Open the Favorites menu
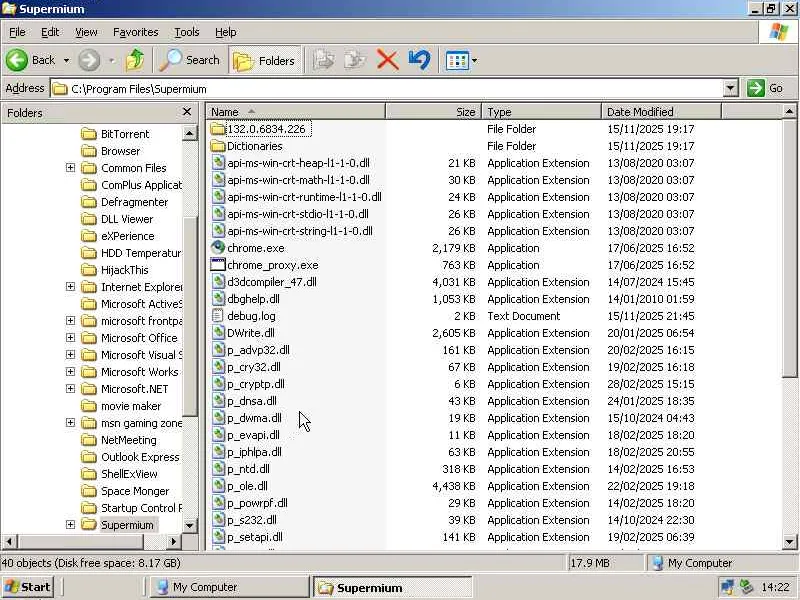 click(x=136, y=32)
